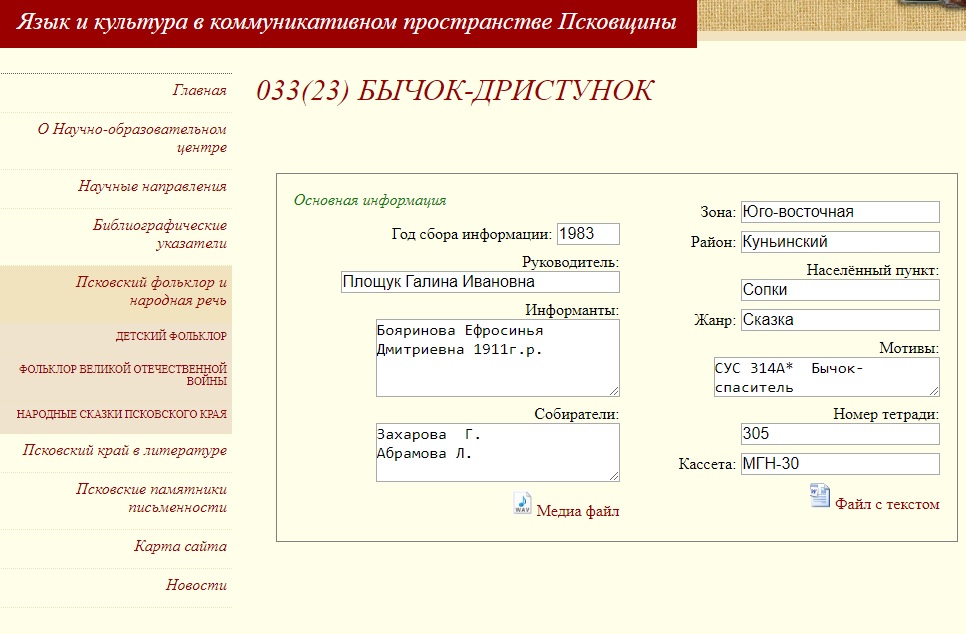
Task: Go to 'Псковский край в литературе'
Action: click(x=125, y=451)
